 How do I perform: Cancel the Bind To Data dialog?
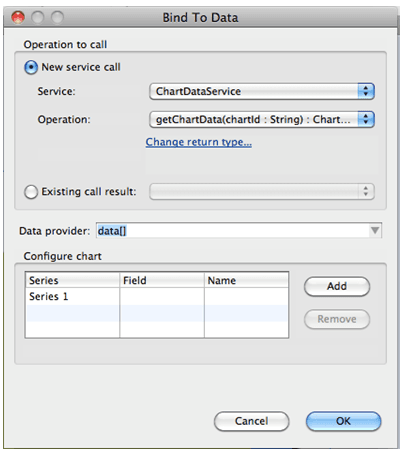pos(251,421)
